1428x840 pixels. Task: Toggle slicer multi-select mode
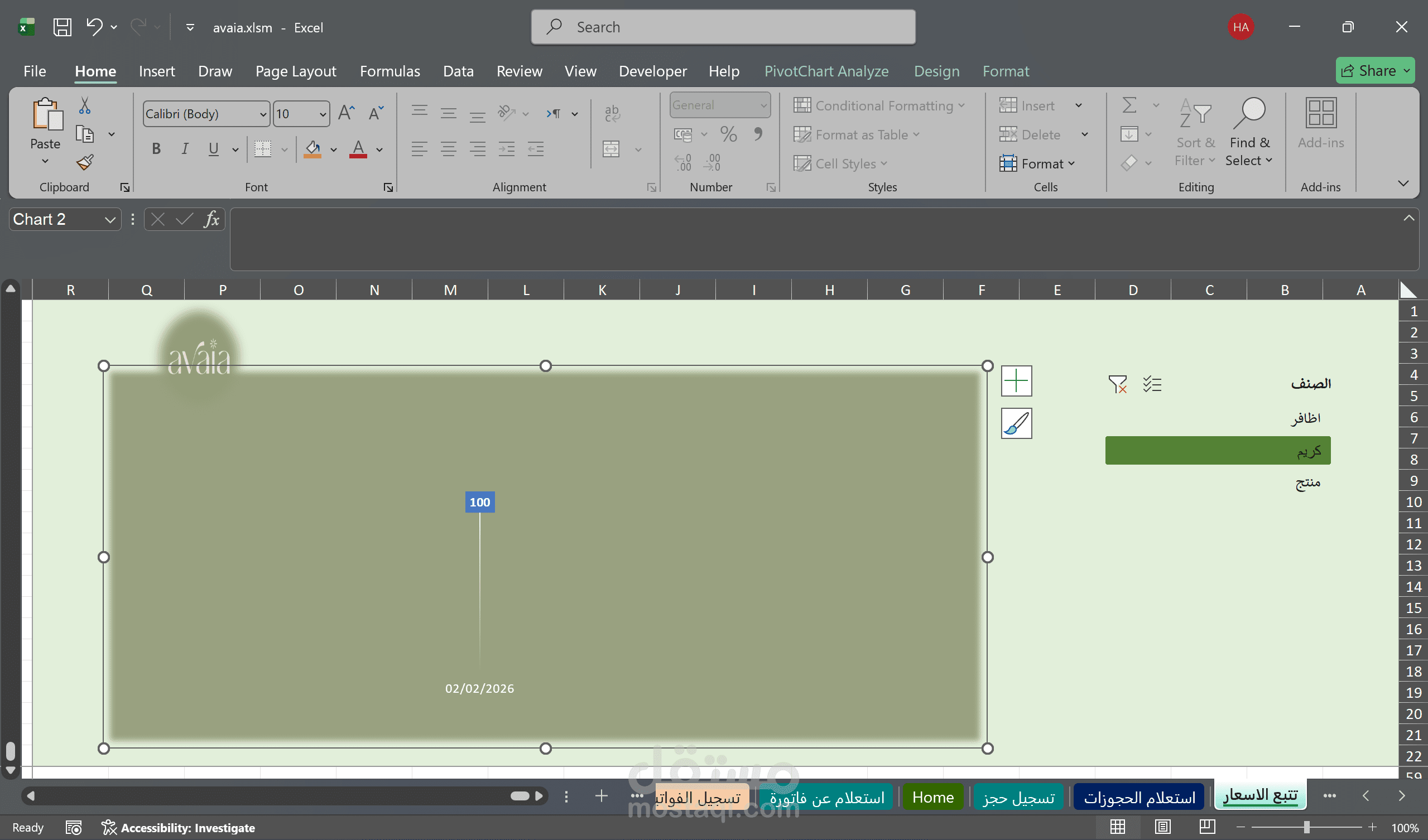coord(1152,384)
